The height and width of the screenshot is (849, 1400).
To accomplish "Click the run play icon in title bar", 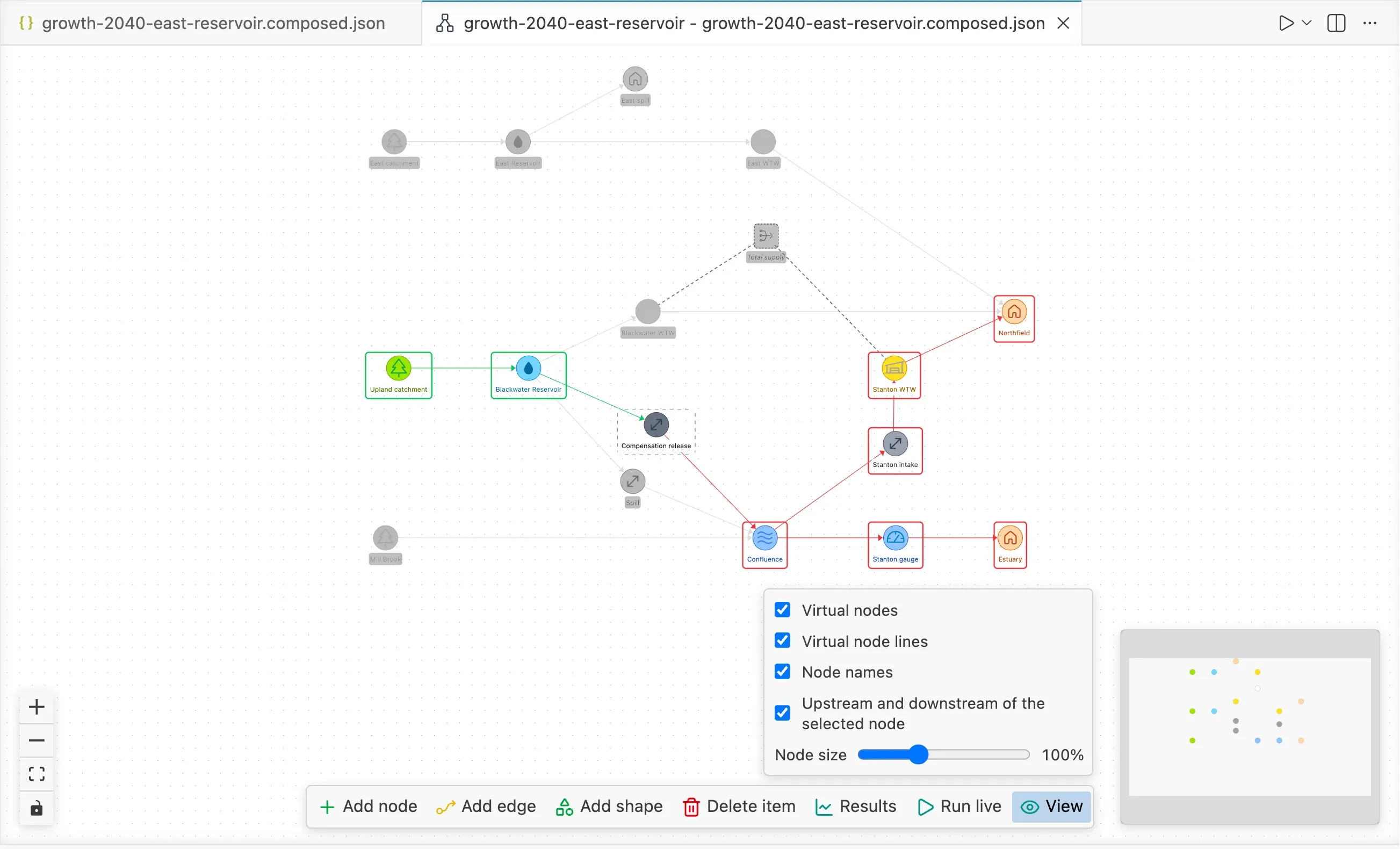I will [x=1286, y=23].
